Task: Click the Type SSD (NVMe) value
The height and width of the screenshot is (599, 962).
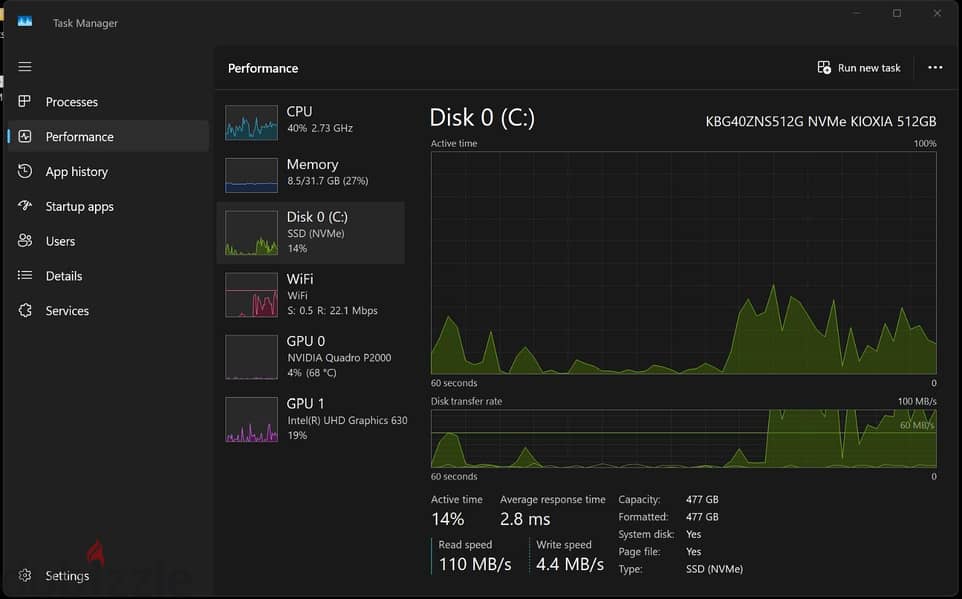Action: click(714, 569)
